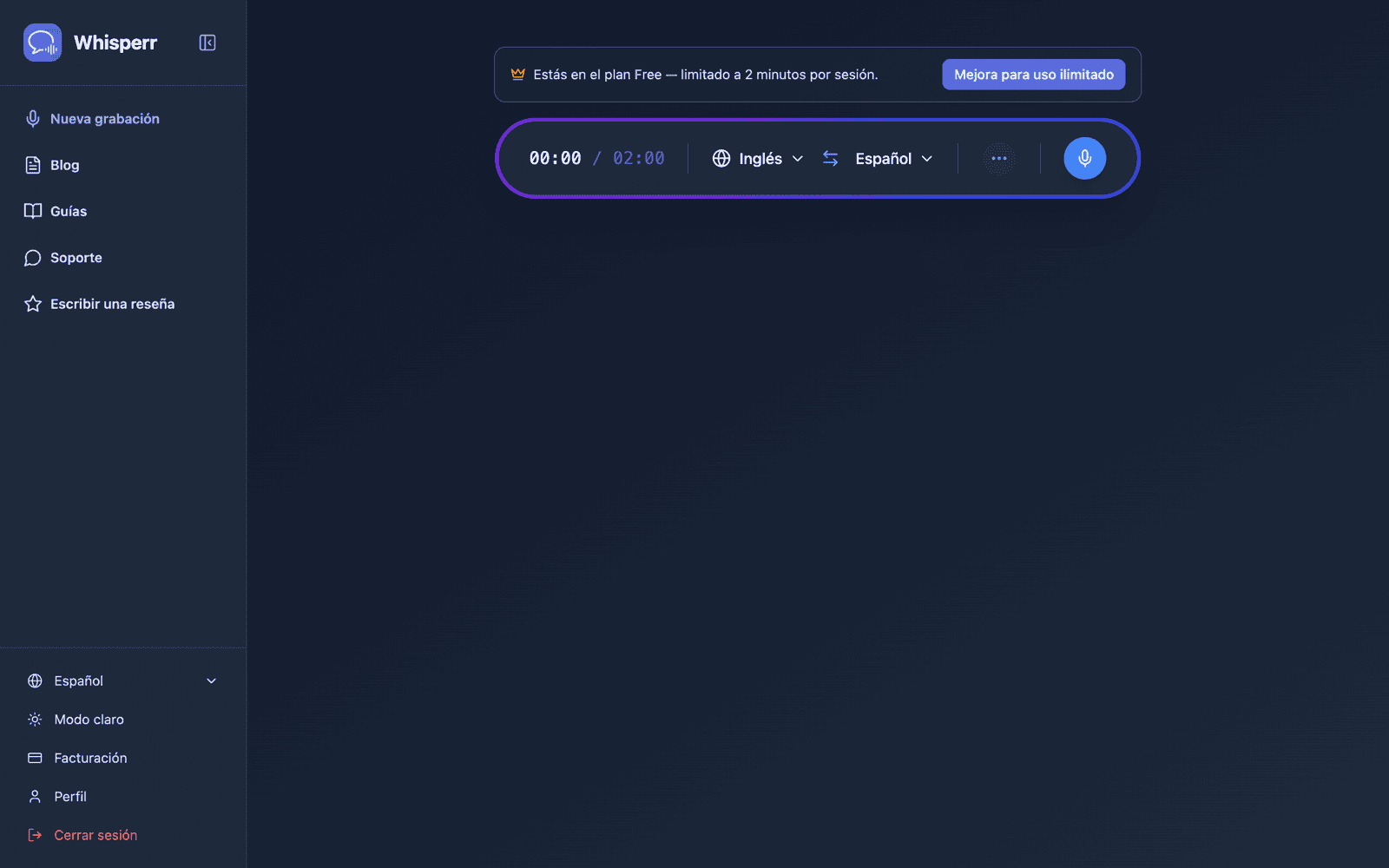Open more options ellipsis menu
The image size is (1389, 868).
(999, 159)
